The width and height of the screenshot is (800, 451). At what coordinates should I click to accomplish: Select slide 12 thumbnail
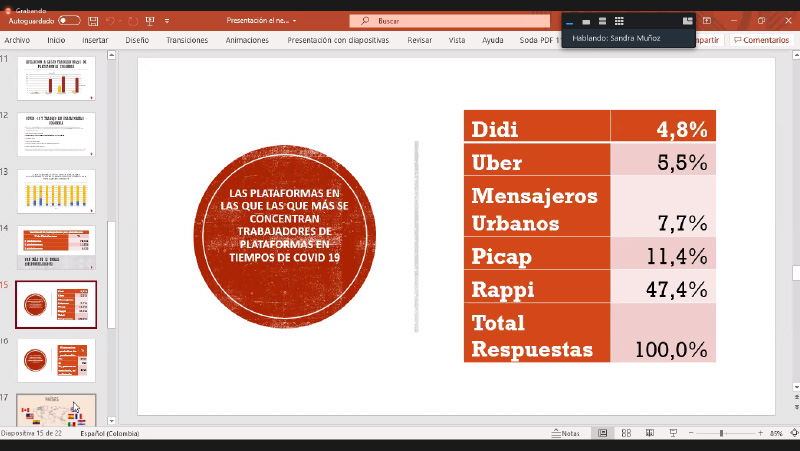point(56,135)
